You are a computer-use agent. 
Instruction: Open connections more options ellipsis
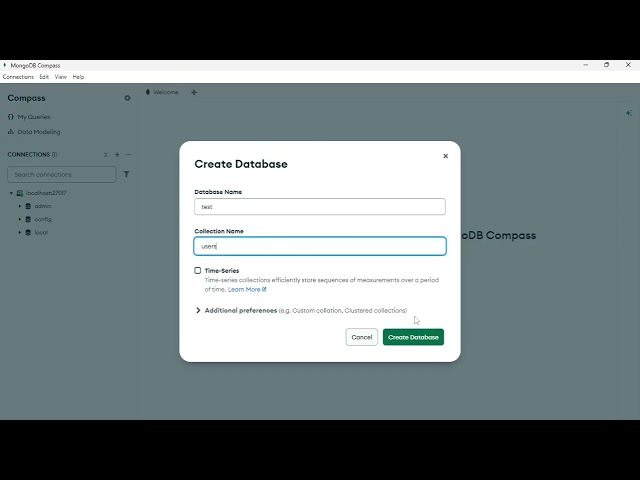tap(129, 154)
